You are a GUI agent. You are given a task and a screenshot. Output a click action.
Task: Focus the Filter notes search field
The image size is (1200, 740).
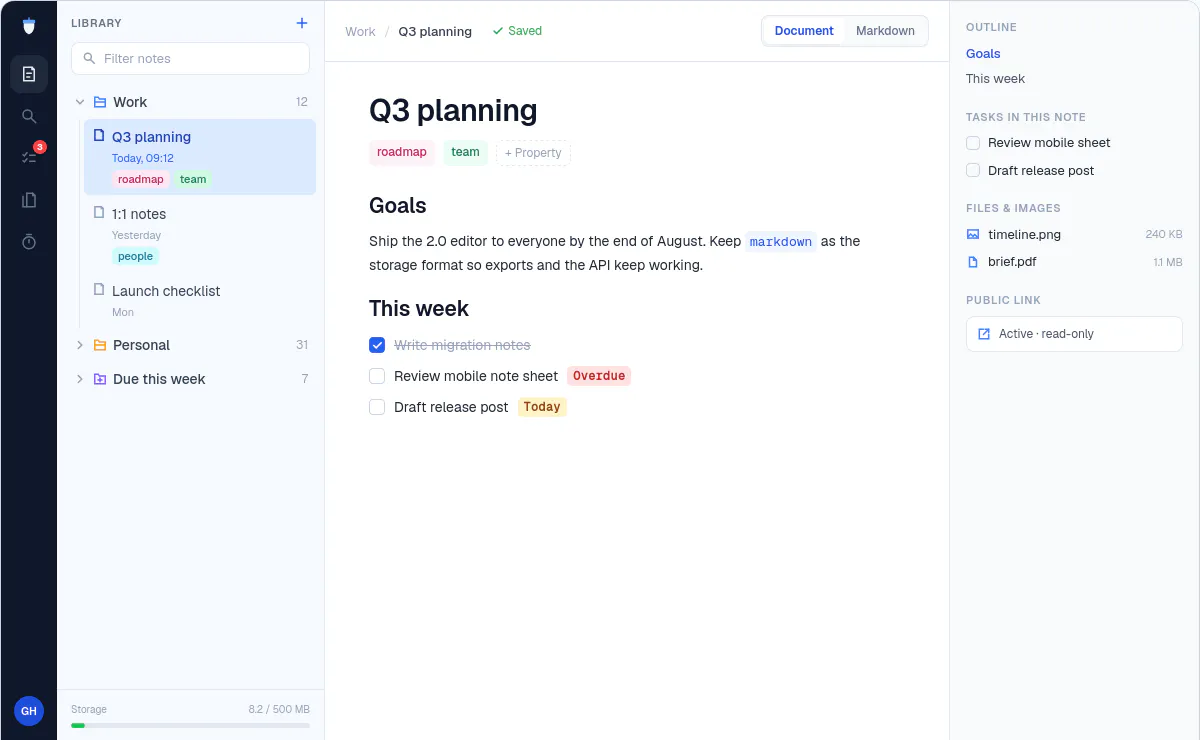[x=190, y=58]
